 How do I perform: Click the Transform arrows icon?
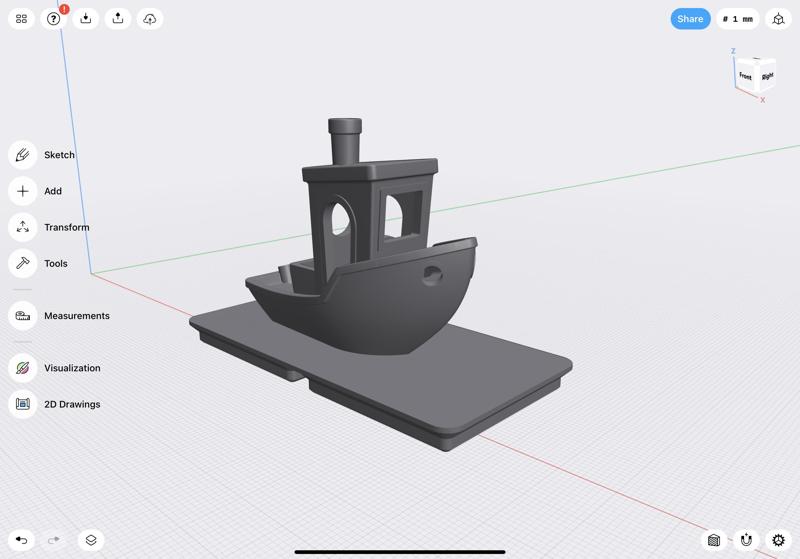(x=22, y=227)
